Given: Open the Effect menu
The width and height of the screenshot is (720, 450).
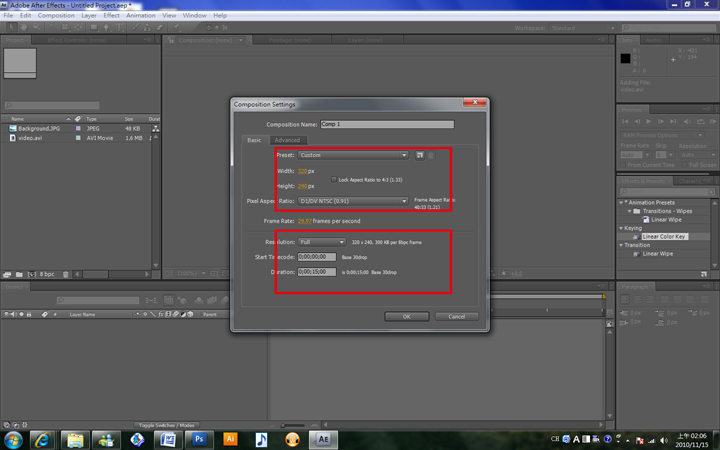Looking at the screenshot, I should pyautogui.click(x=112, y=15).
